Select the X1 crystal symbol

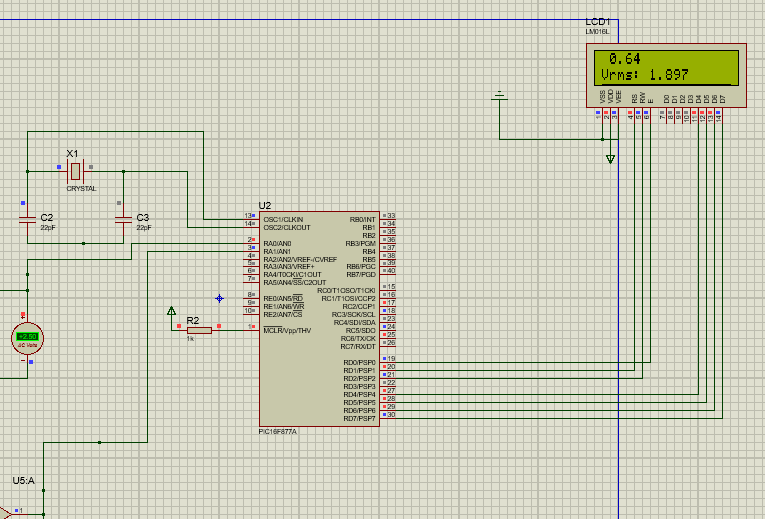75,171
